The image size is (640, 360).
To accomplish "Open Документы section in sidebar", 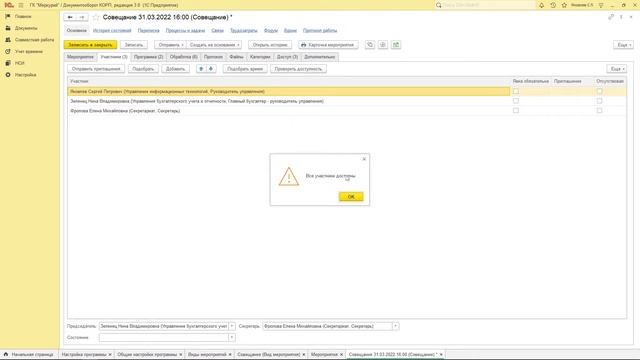I will point(26,28).
